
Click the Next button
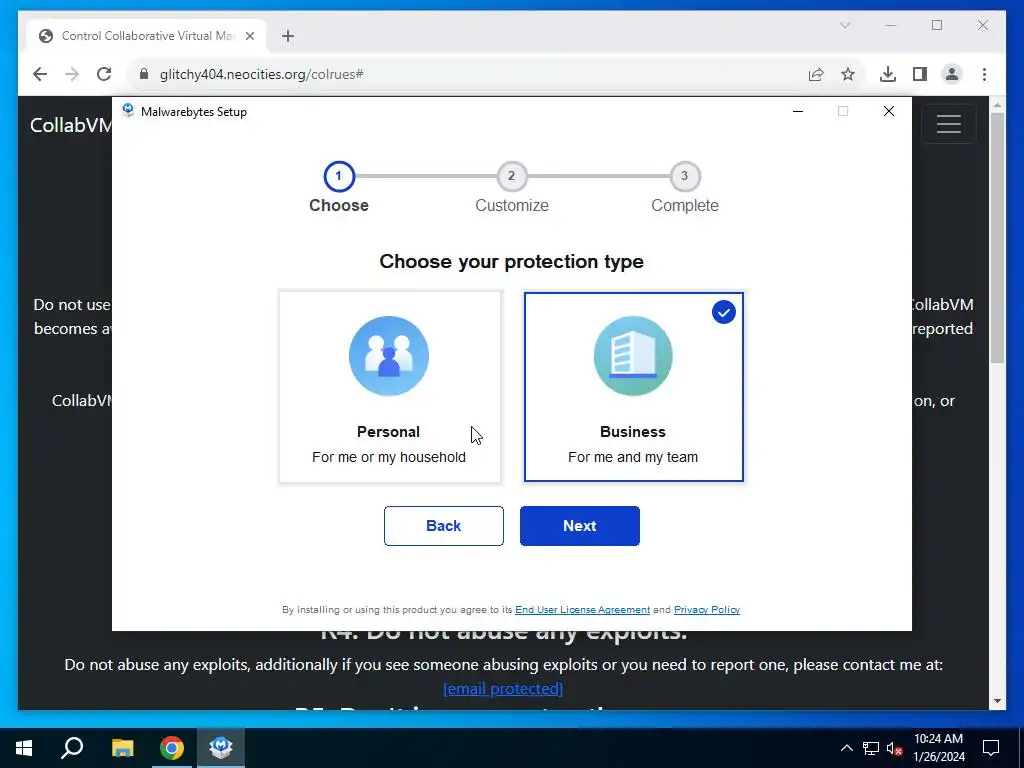click(580, 526)
